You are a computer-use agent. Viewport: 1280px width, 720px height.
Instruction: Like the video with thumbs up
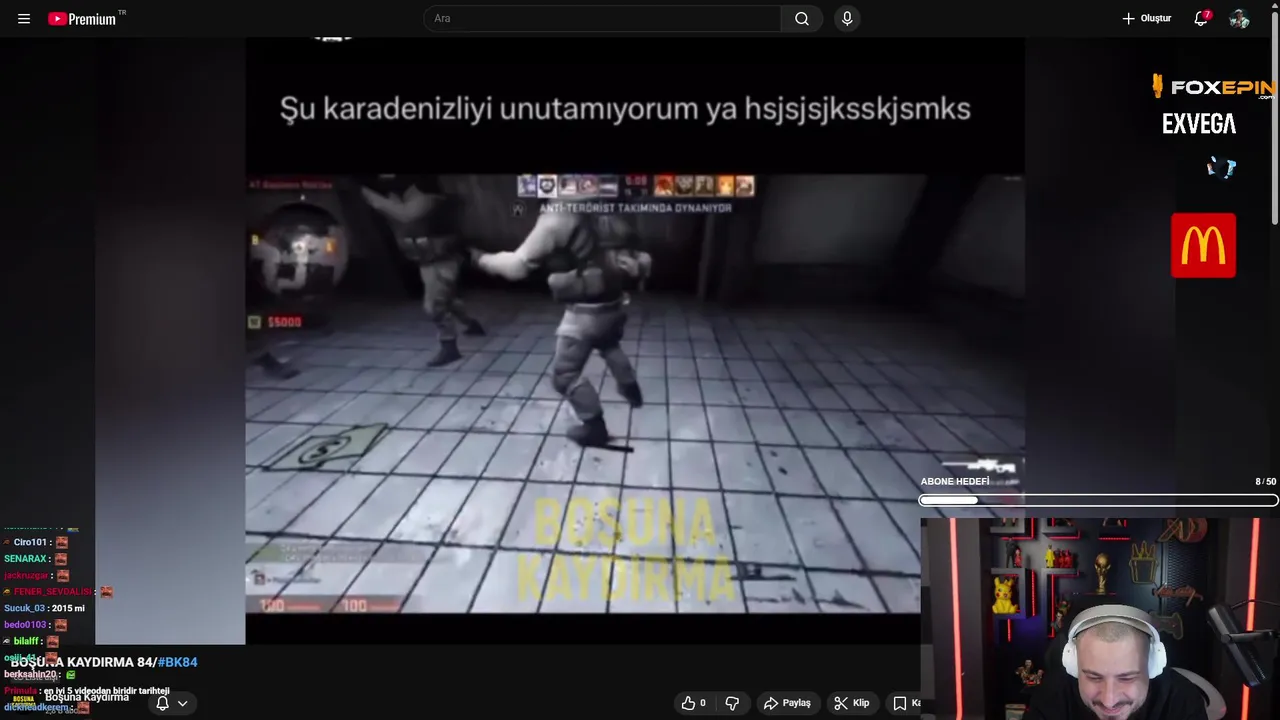(694, 703)
